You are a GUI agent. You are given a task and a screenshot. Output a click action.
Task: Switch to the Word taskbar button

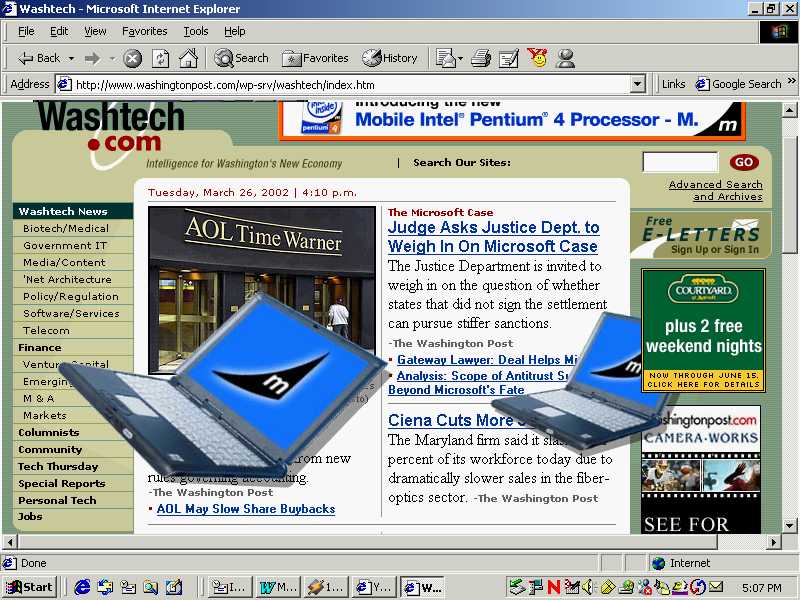279,587
